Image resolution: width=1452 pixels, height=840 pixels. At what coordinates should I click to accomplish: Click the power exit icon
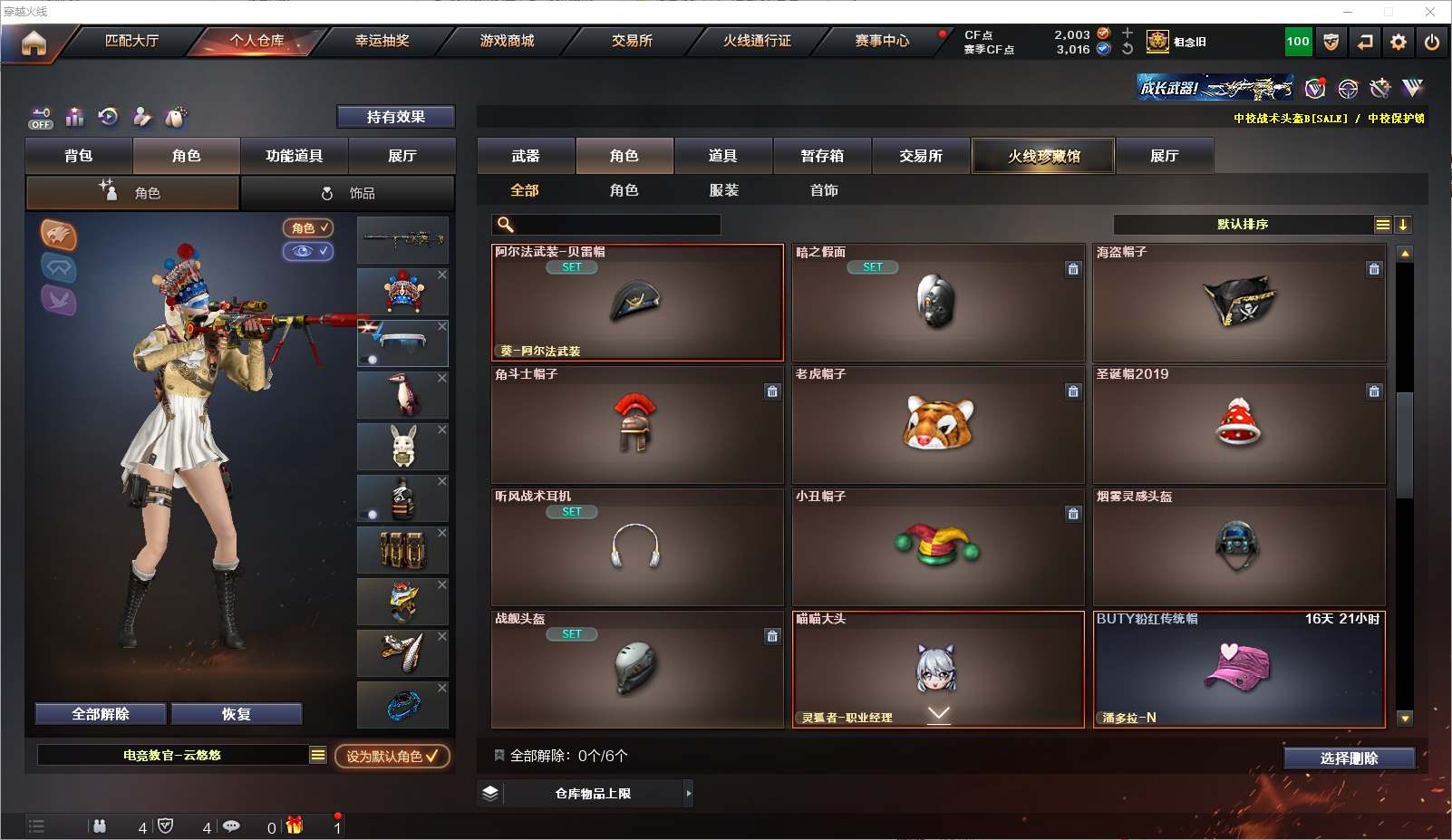pos(1432,42)
